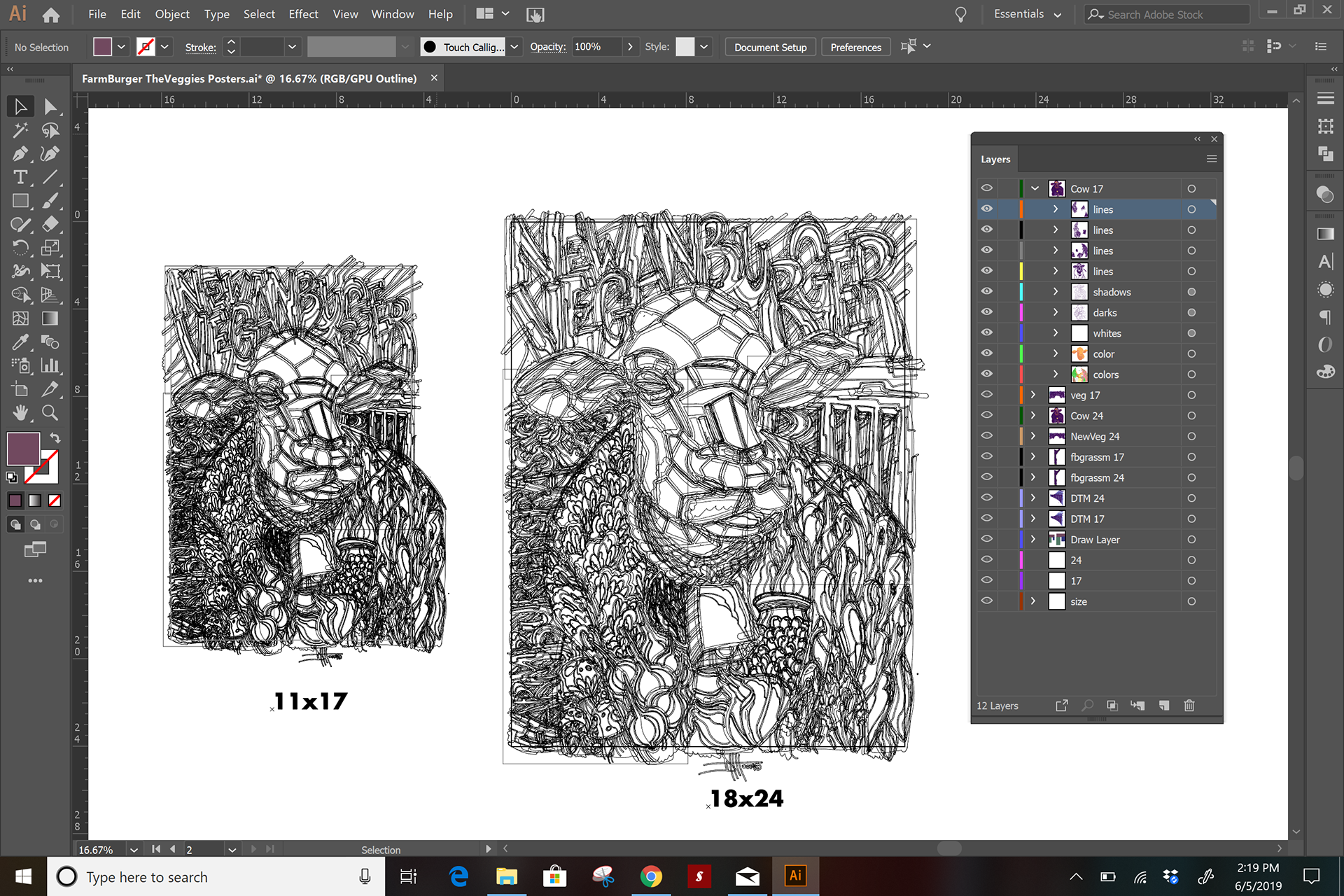Open Google Chrome from taskbar

pos(651,876)
